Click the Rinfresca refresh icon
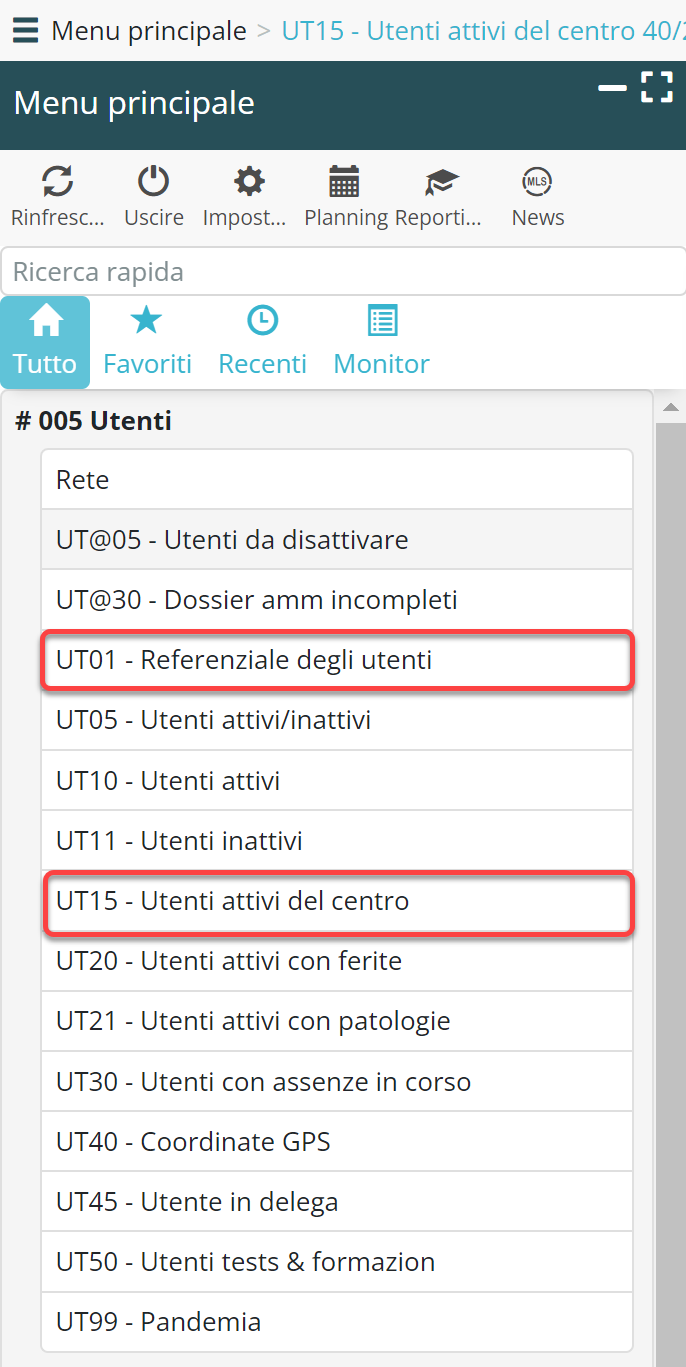This screenshot has width=686, height=1367. point(57,182)
